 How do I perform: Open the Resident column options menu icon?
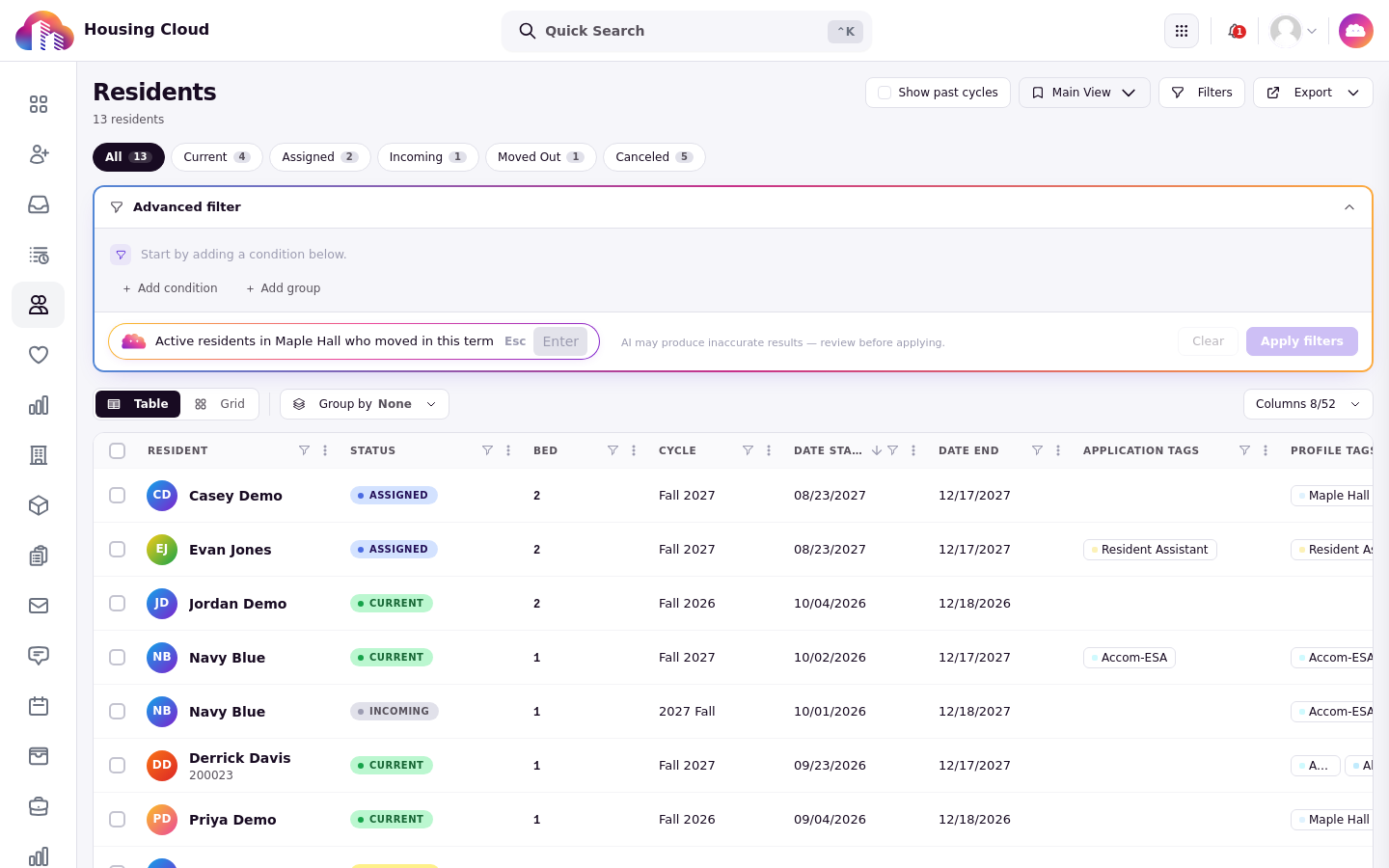325,450
